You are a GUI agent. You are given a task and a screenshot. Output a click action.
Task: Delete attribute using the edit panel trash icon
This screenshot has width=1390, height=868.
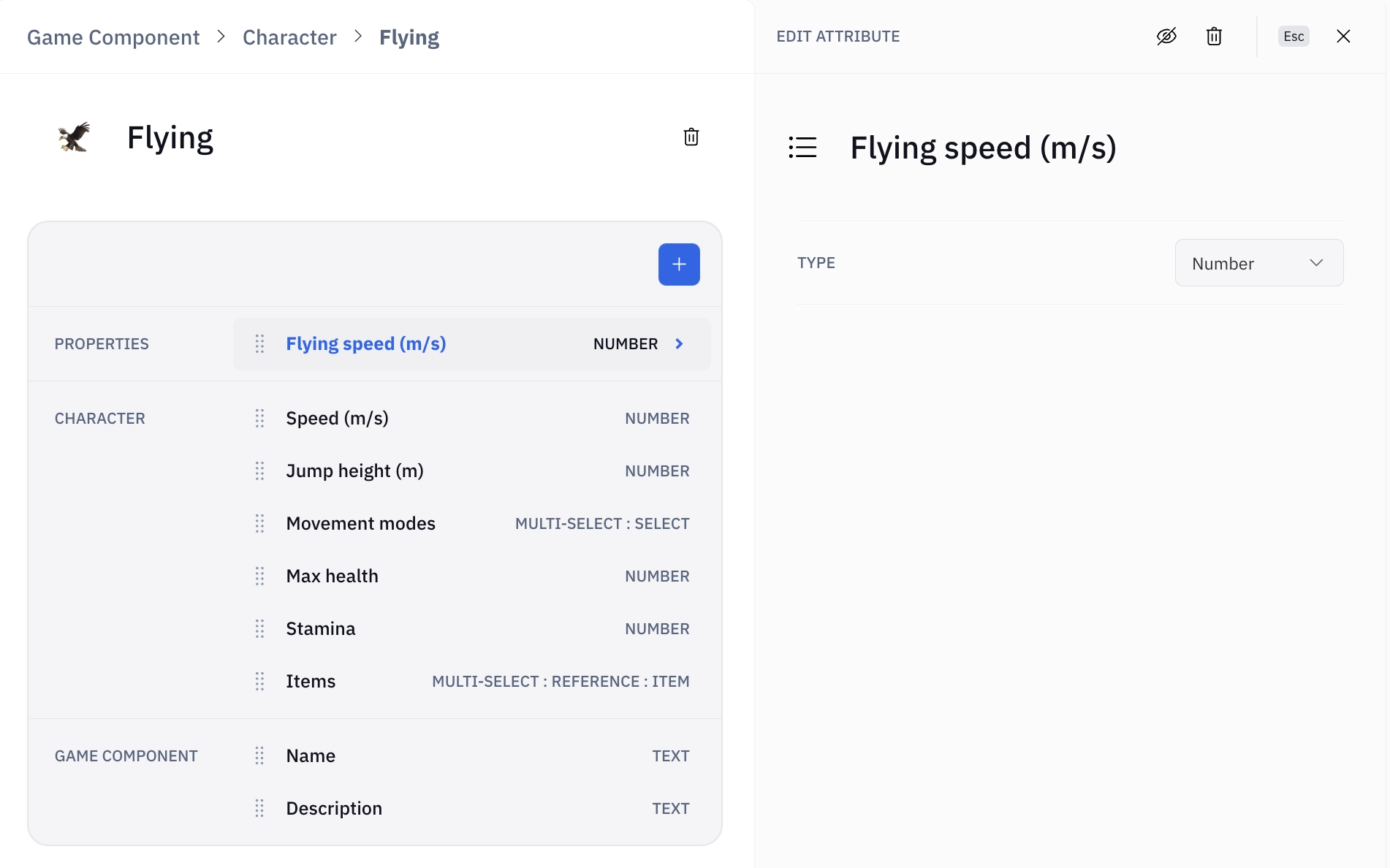point(1214,37)
